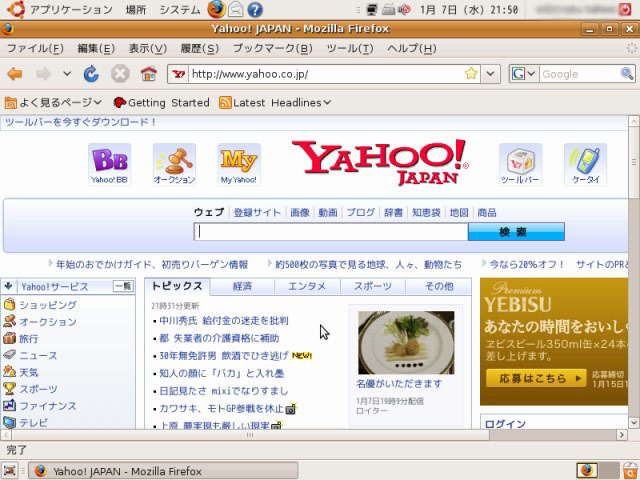The image size is (640, 480).
Task: Select the 辞書 search category
Action: tap(393, 212)
